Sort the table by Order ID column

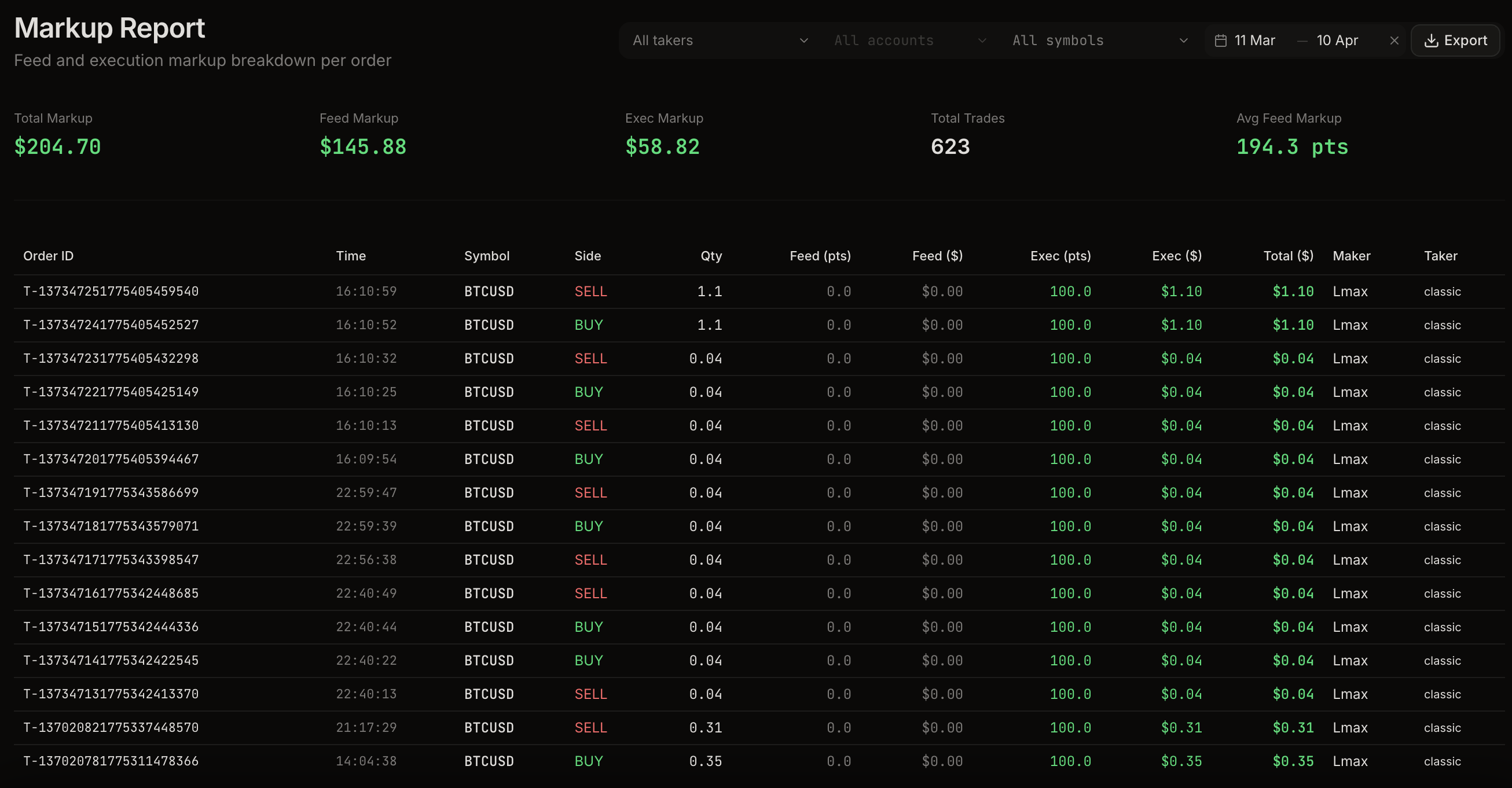tap(48, 256)
